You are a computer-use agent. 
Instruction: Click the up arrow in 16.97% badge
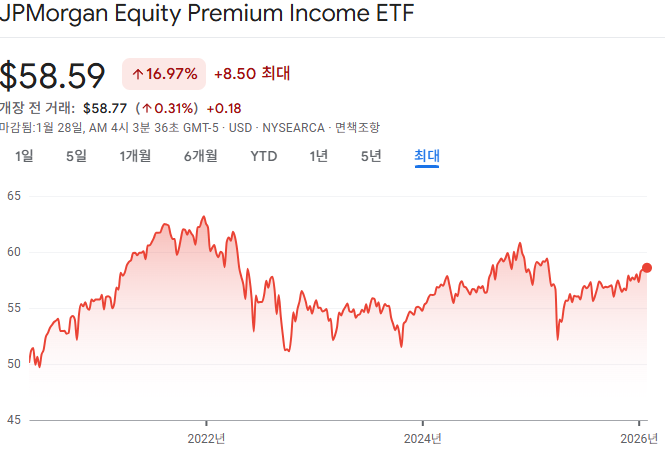(137, 74)
